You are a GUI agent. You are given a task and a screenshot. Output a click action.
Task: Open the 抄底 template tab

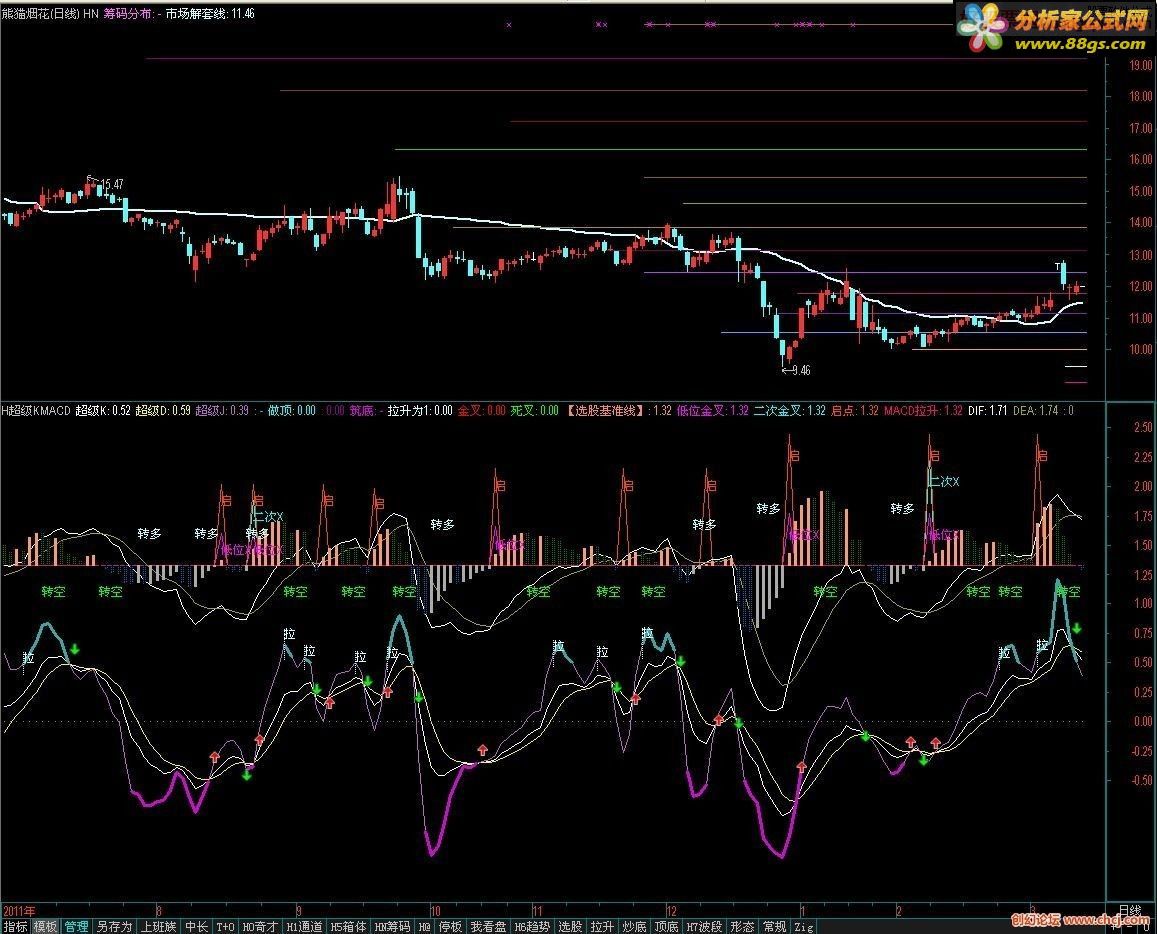[x=635, y=926]
